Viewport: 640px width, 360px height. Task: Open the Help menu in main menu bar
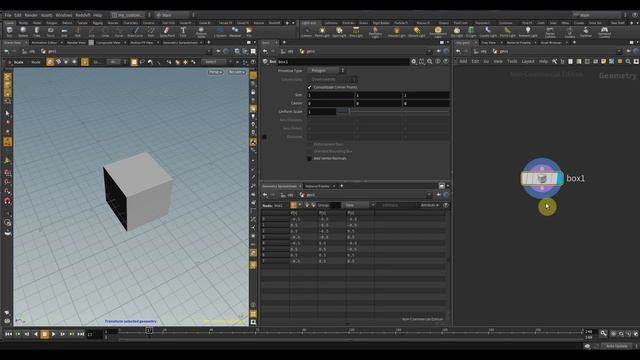(97, 15)
